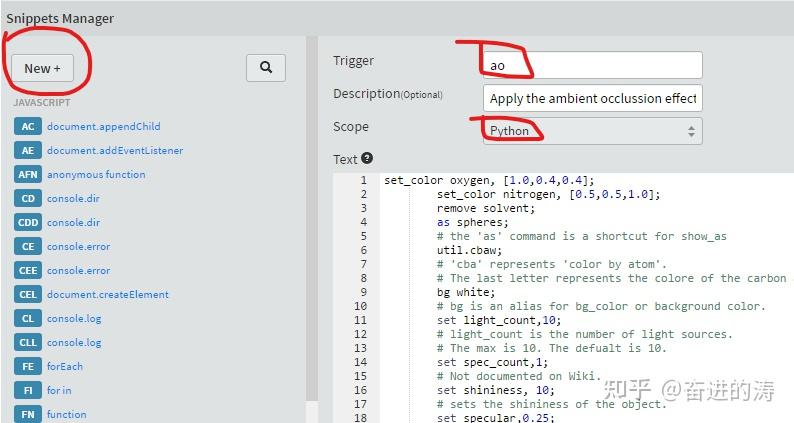Select the CDD badge

click(x=28, y=222)
